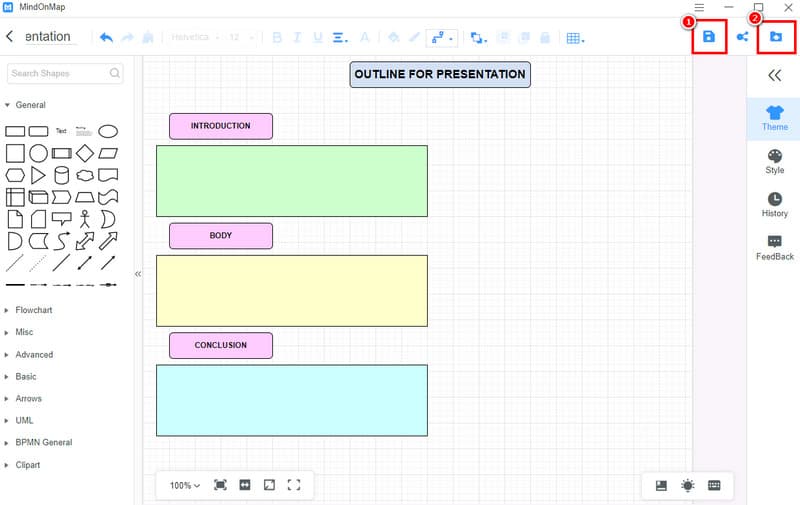Click the back arrow beside the file name
The image size is (800, 505).
click(x=10, y=37)
